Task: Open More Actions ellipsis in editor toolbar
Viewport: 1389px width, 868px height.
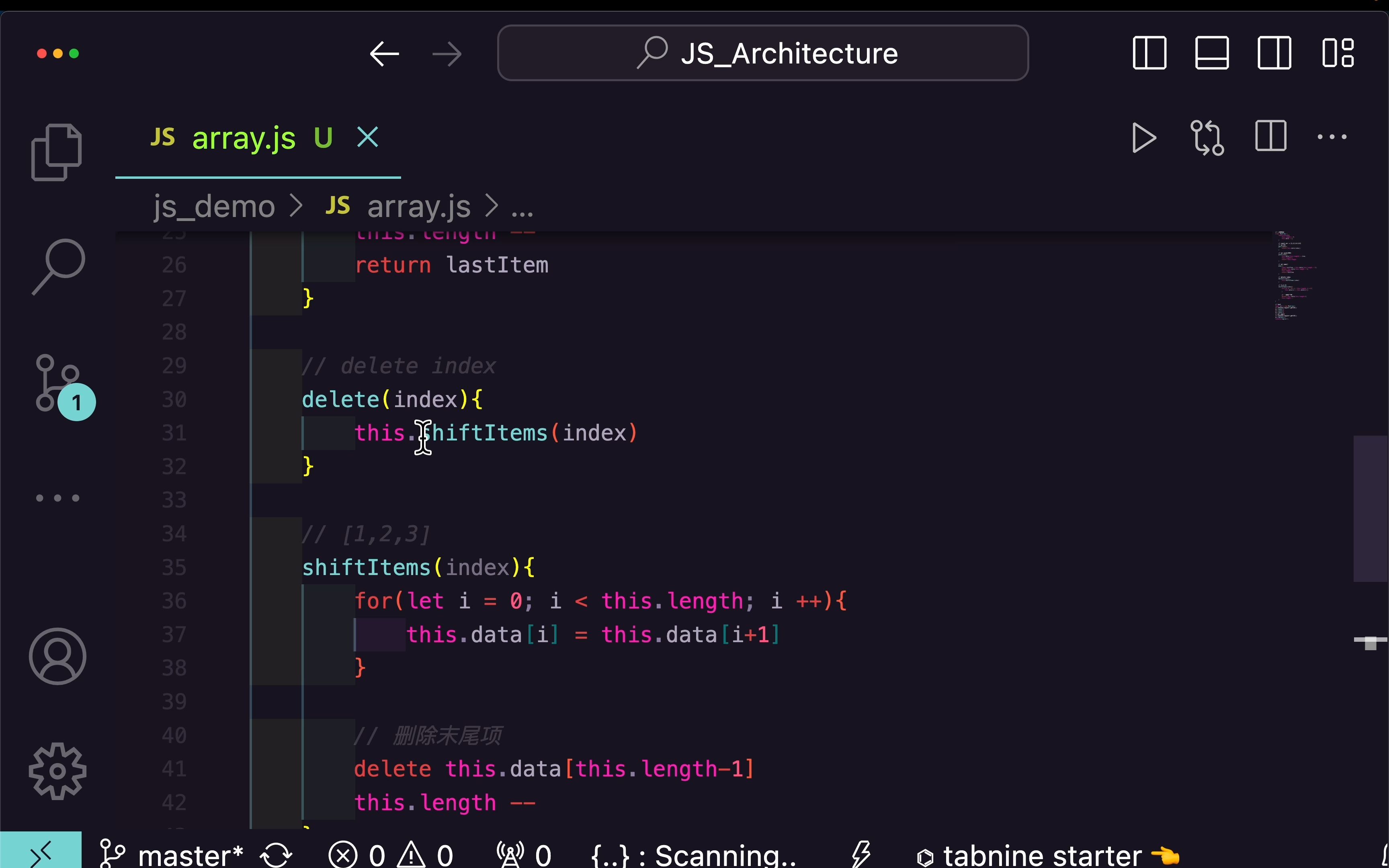Action: point(1332,137)
